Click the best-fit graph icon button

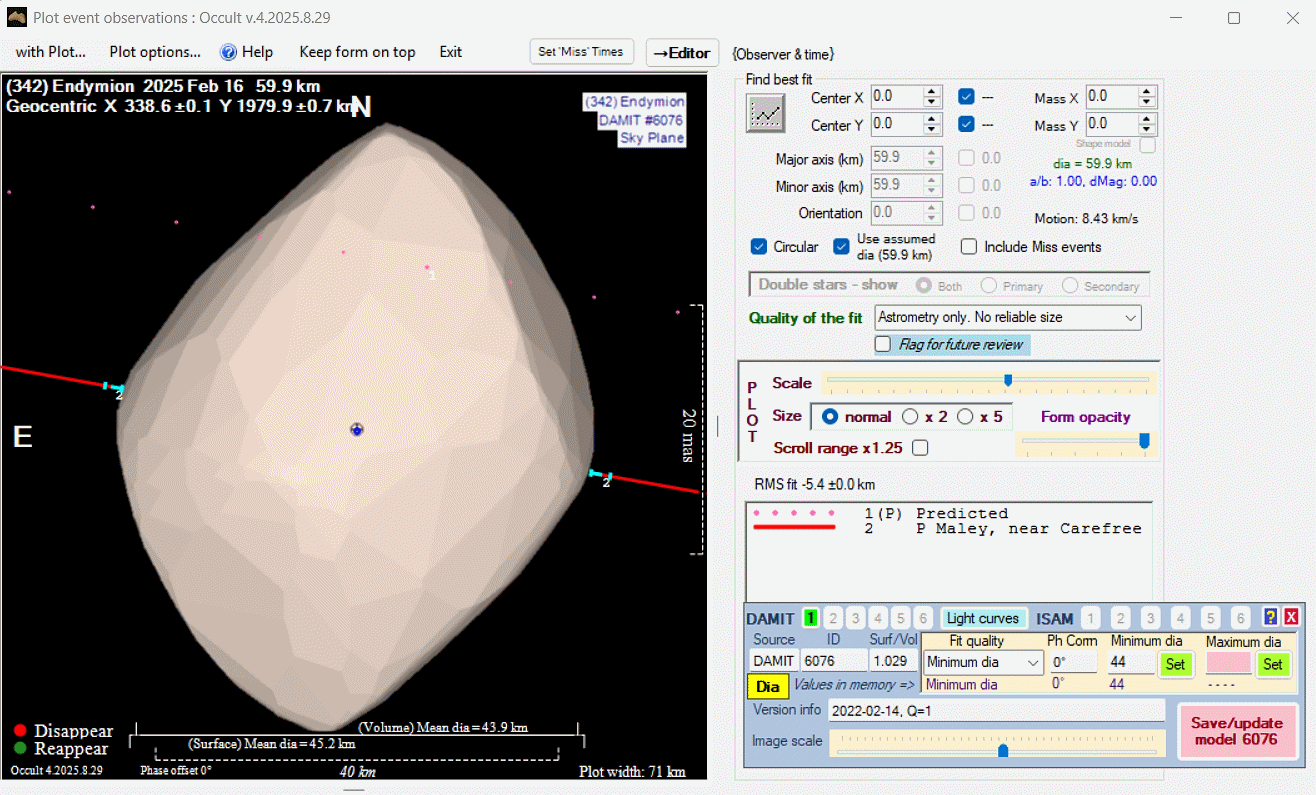pyautogui.click(x=766, y=114)
